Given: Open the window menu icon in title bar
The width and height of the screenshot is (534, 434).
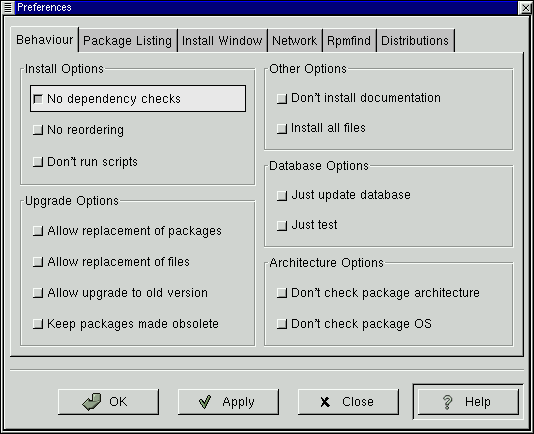Looking at the screenshot, I should point(7,7).
